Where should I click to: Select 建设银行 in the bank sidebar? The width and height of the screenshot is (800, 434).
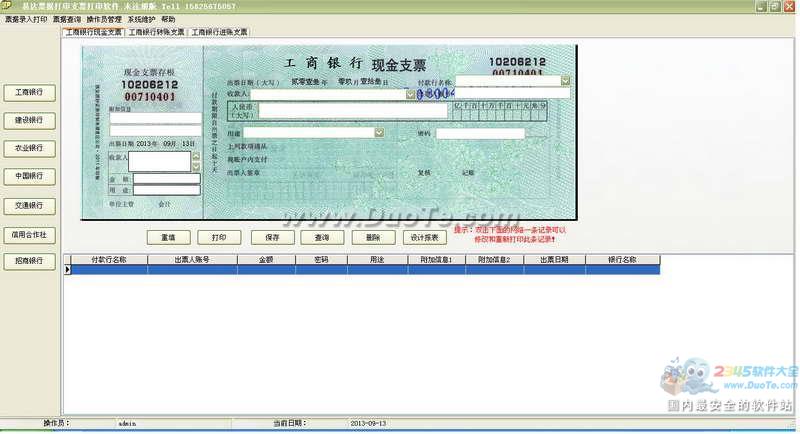pyautogui.click(x=29, y=120)
